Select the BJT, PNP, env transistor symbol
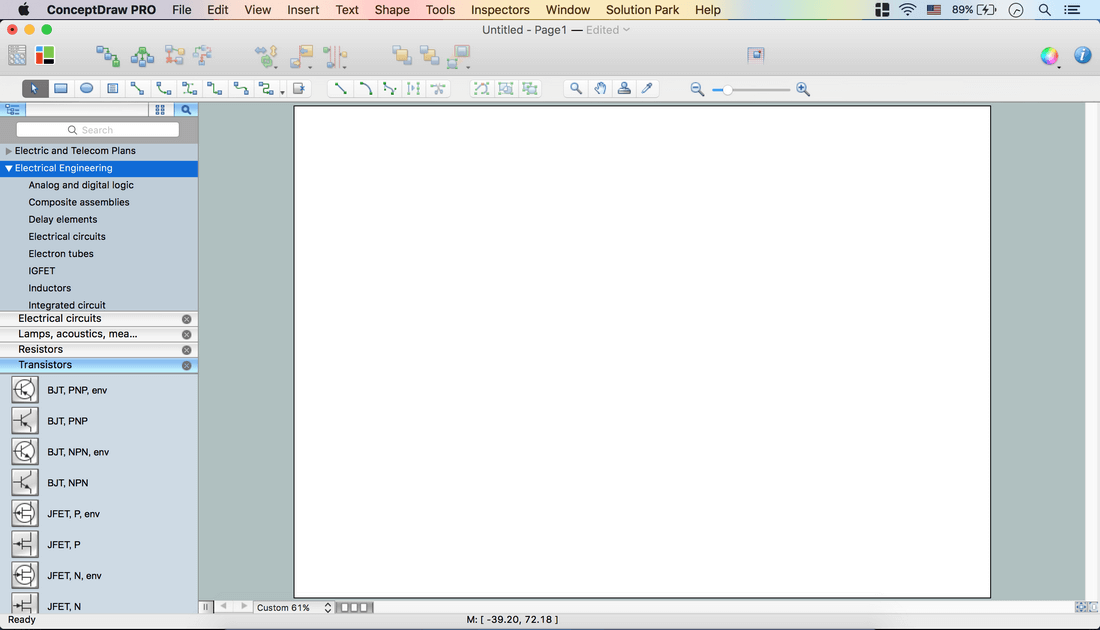The image size is (1100, 630). (x=25, y=390)
